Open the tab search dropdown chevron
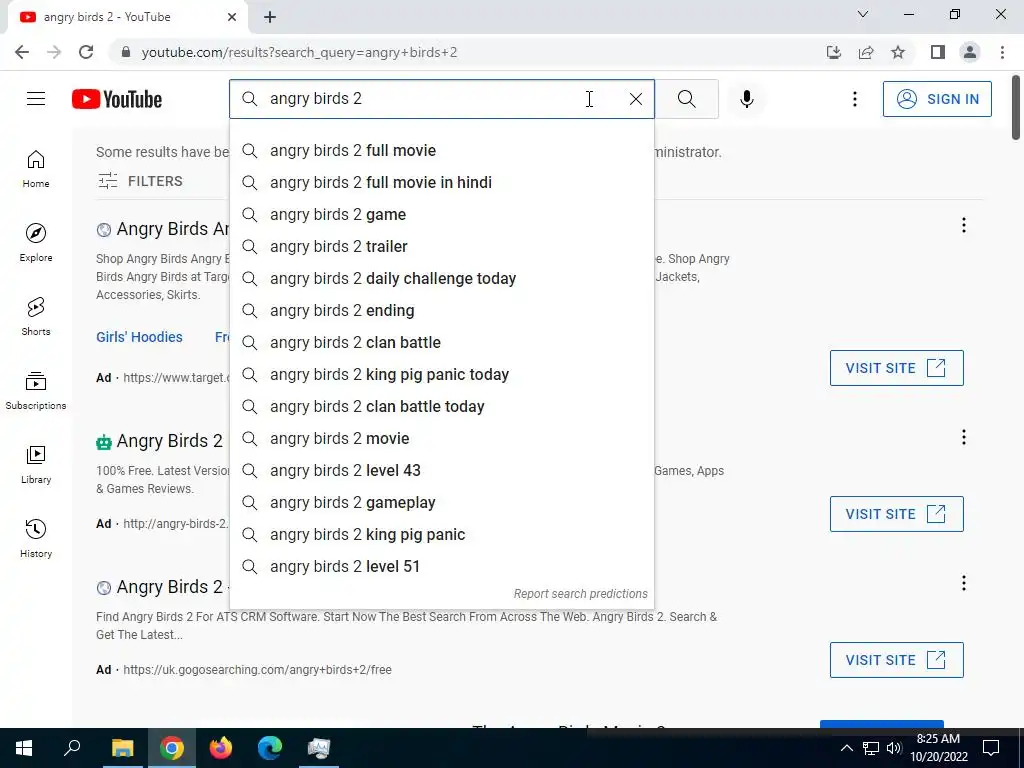The image size is (1024, 768). coord(863,14)
